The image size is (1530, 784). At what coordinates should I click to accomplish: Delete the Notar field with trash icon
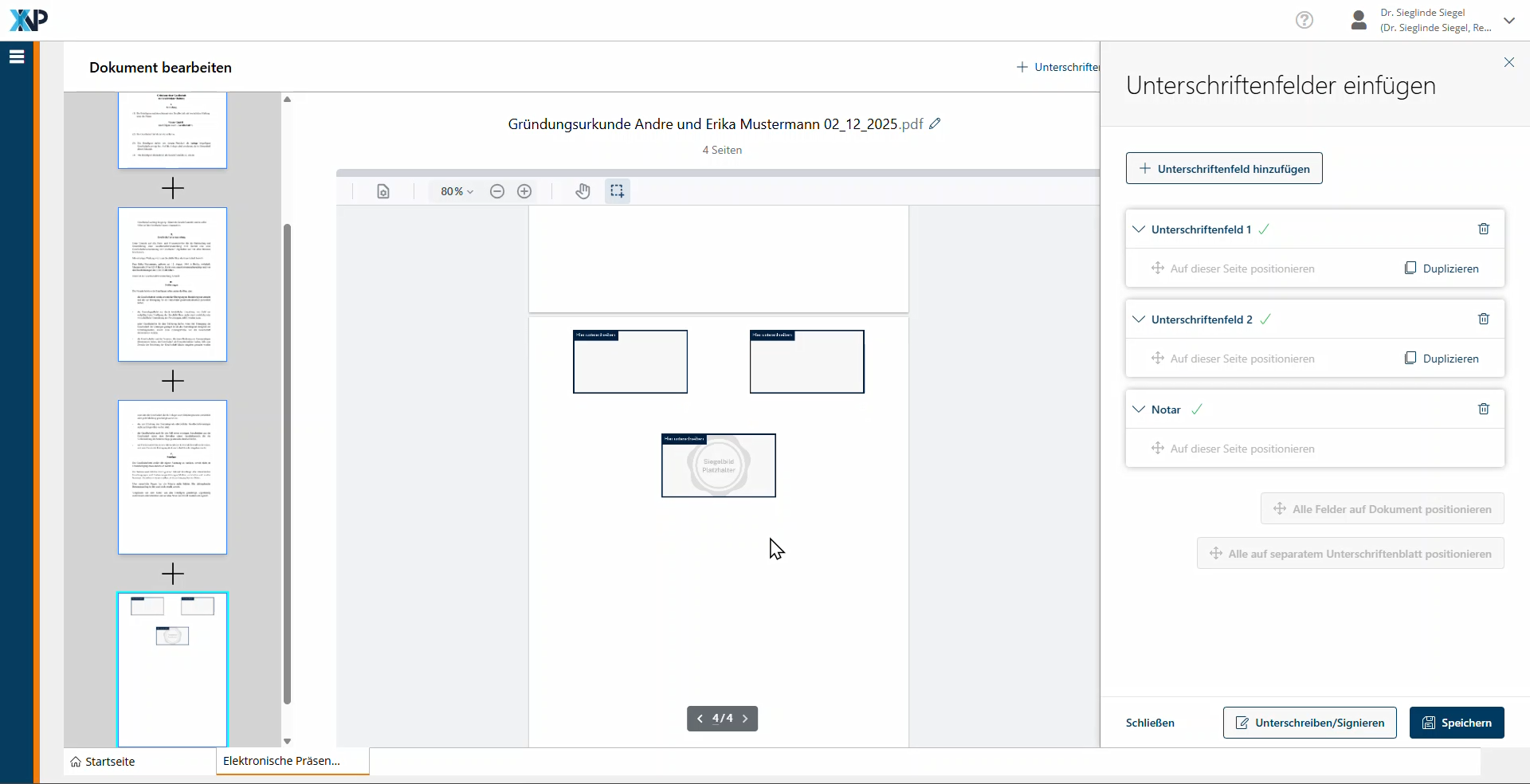pyautogui.click(x=1483, y=410)
